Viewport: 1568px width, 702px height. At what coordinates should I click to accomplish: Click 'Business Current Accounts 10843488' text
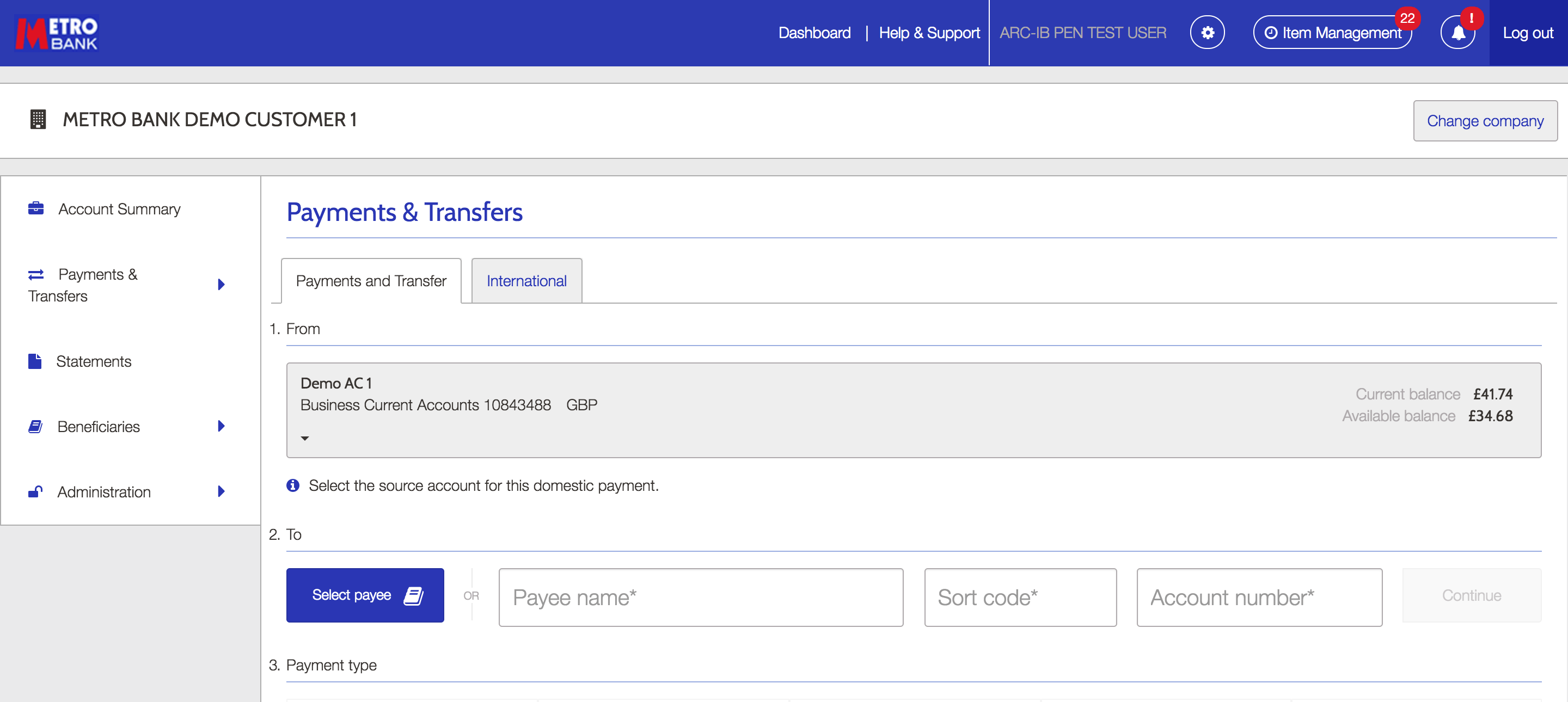click(425, 404)
